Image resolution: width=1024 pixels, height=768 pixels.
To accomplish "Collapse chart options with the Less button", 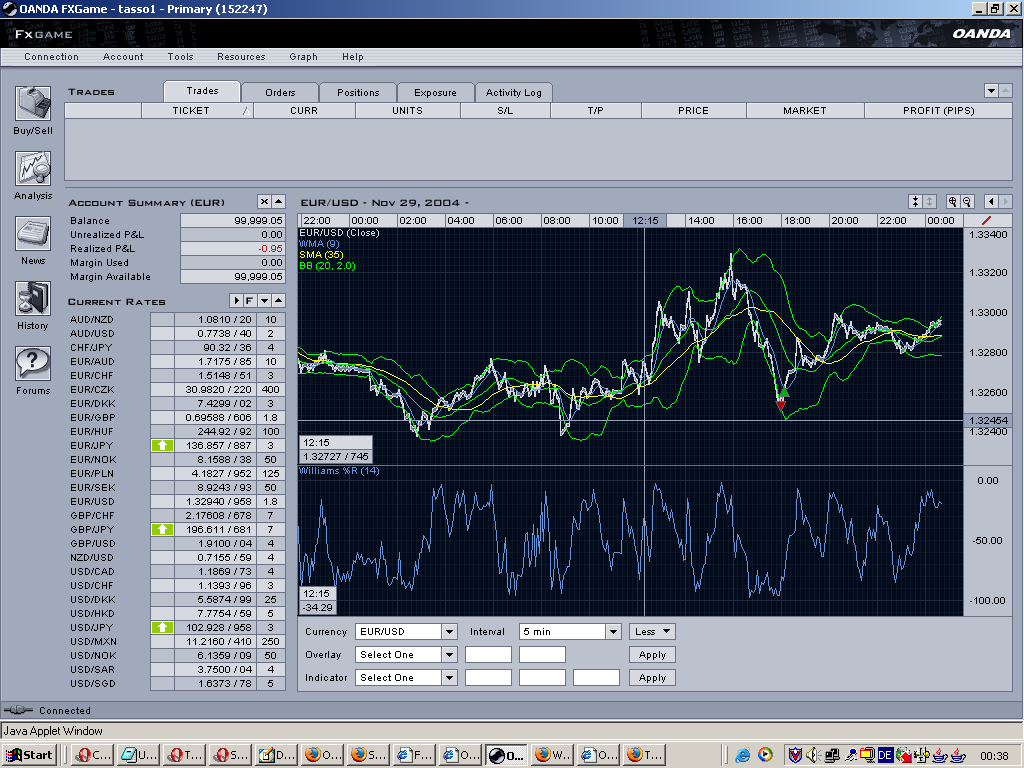I will 652,632.
